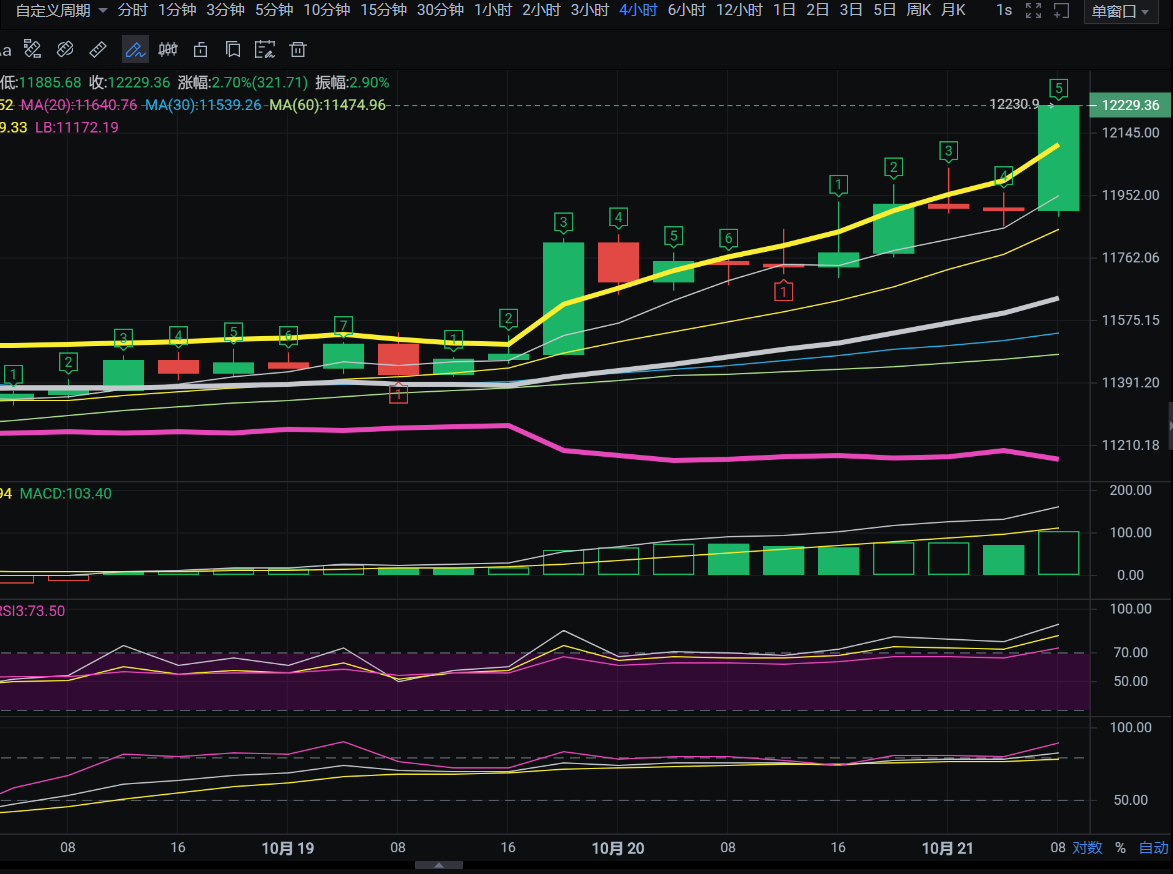Viewport: 1173px width, 874px height.
Task: Select the 周K weekly timeframe
Action: [x=918, y=10]
